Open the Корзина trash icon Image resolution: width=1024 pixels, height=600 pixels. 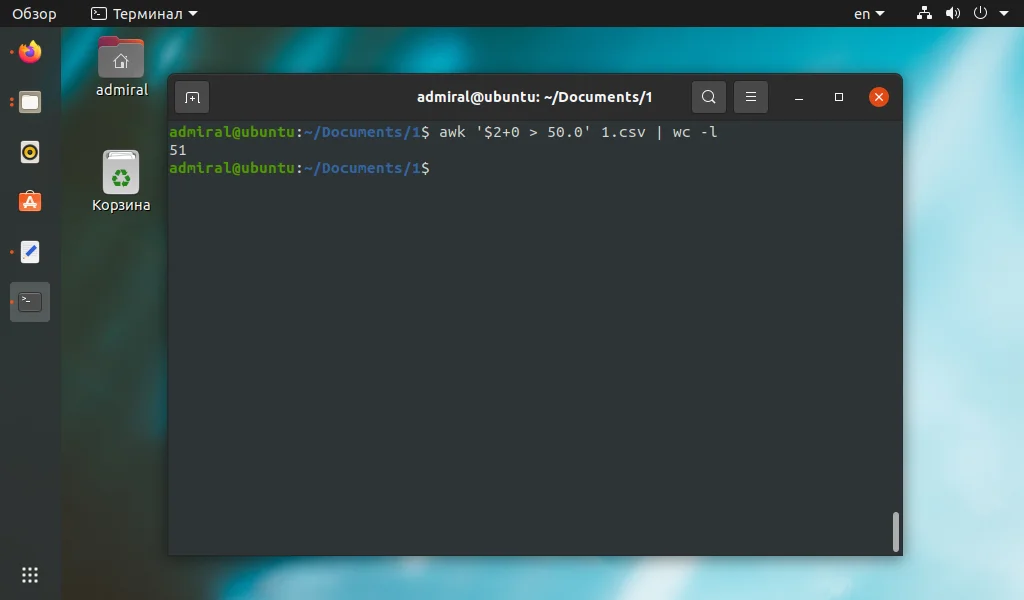click(x=121, y=182)
